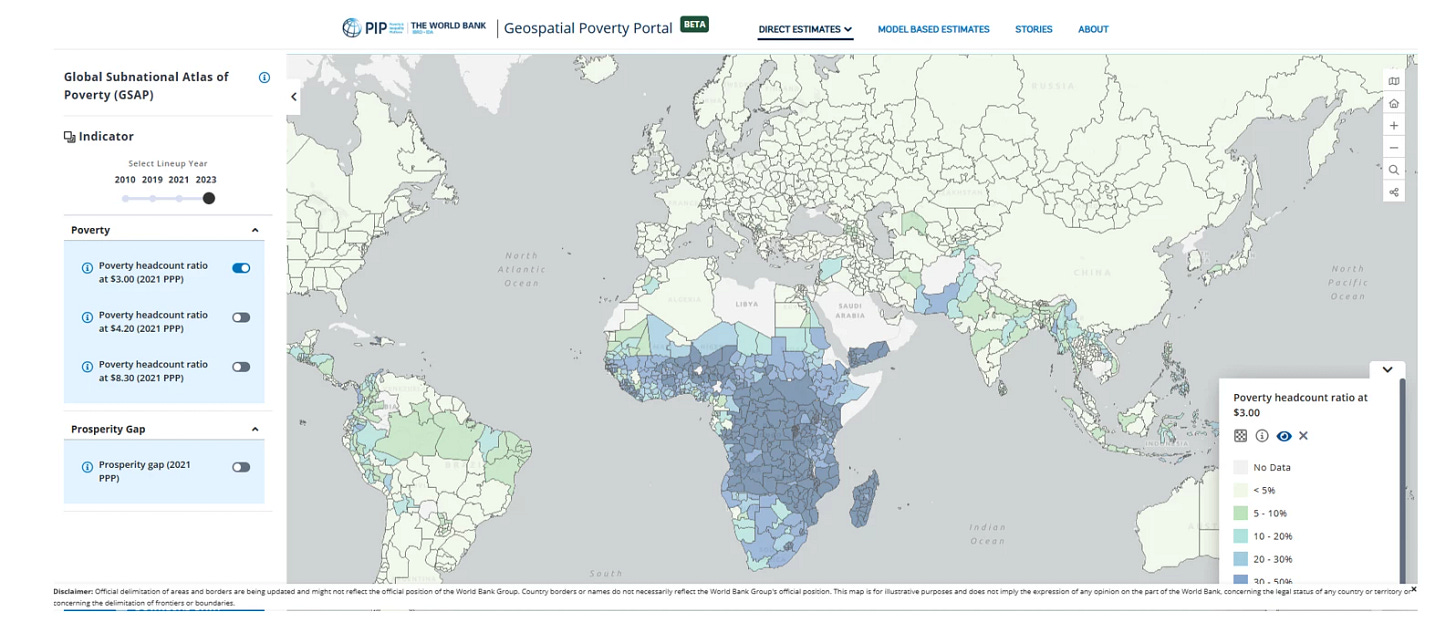Open the map search magnifier tool
Image resolution: width=1456 pixels, height=633 pixels.
(1394, 170)
